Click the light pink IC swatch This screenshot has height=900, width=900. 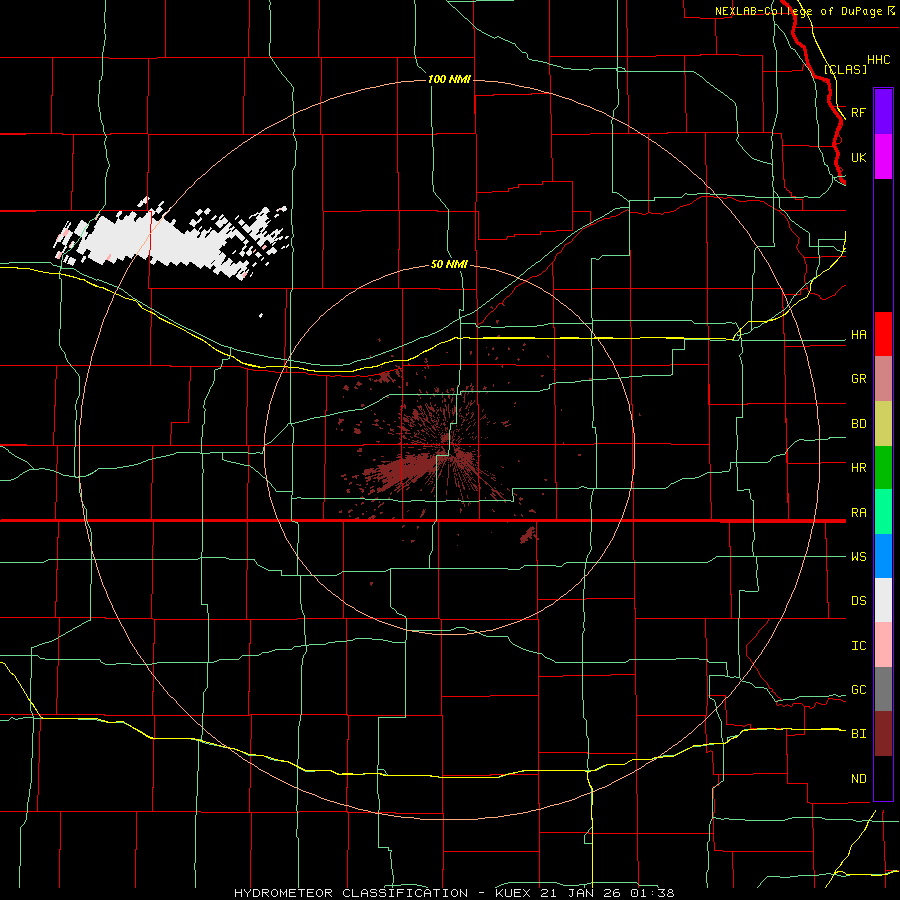[883, 645]
